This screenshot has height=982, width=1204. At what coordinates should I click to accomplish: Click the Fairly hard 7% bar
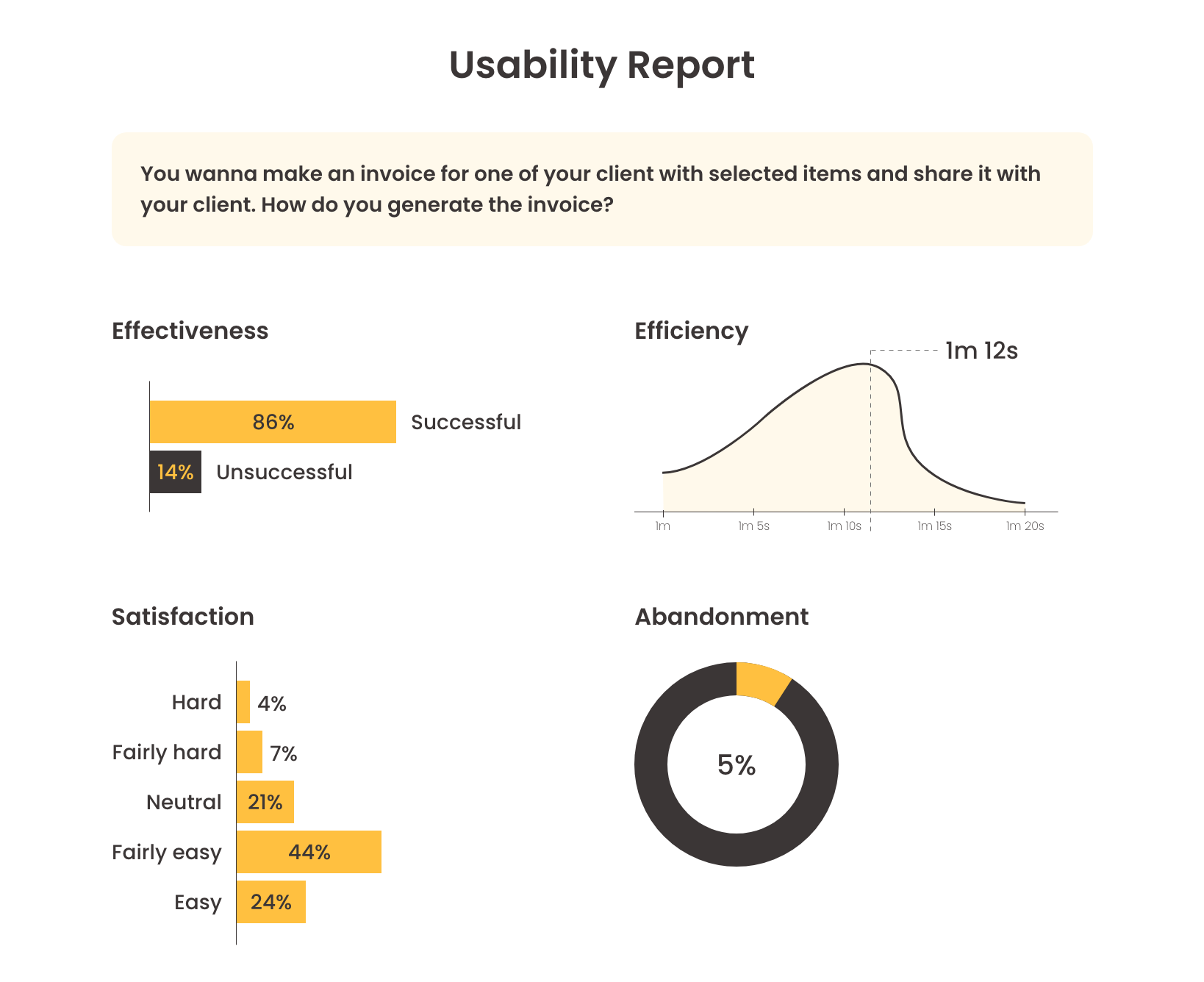(249, 752)
